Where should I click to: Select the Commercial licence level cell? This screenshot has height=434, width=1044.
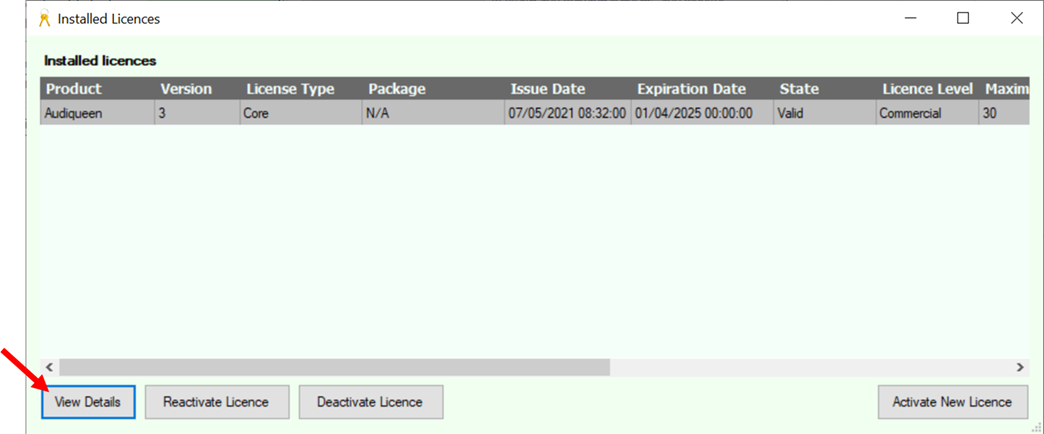927,113
